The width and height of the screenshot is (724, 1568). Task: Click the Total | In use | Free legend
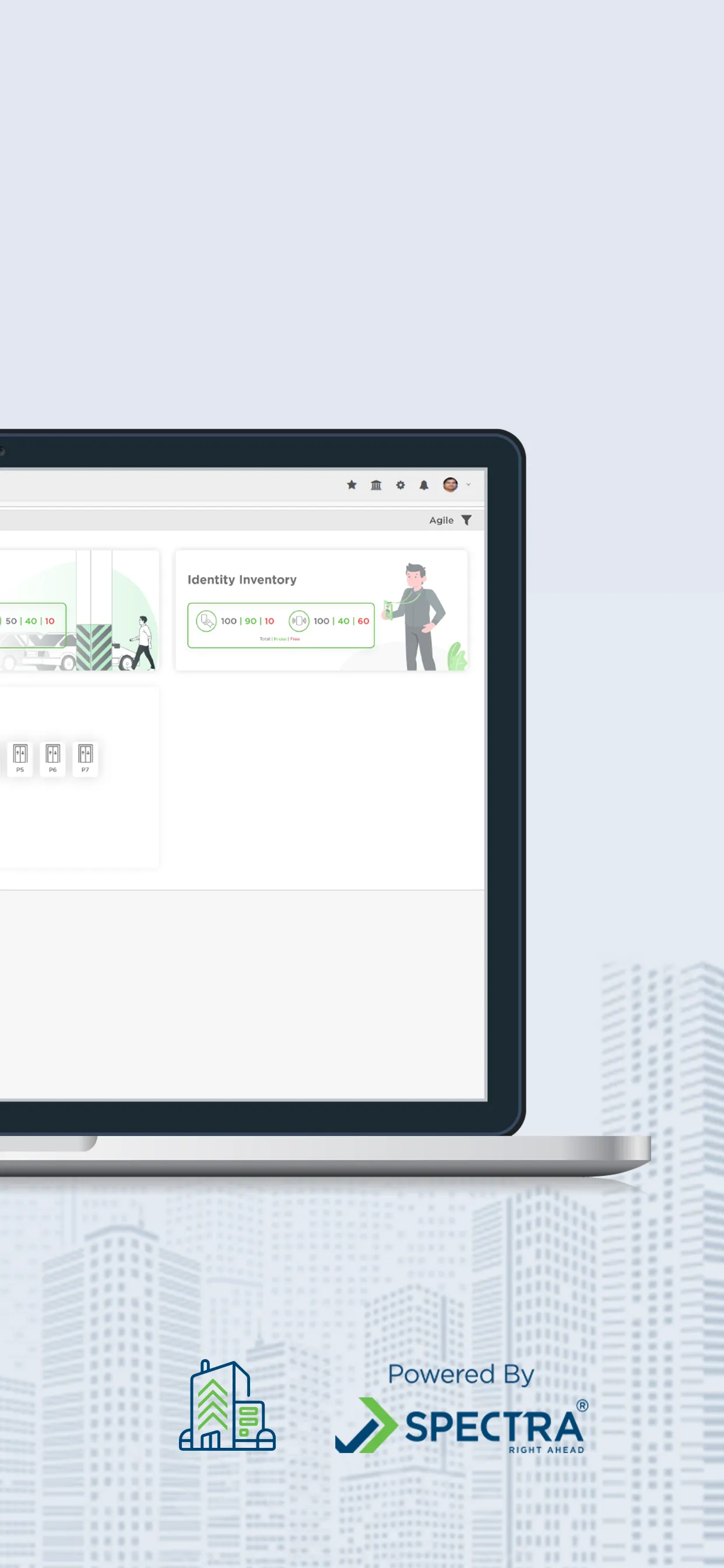coord(280,639)
